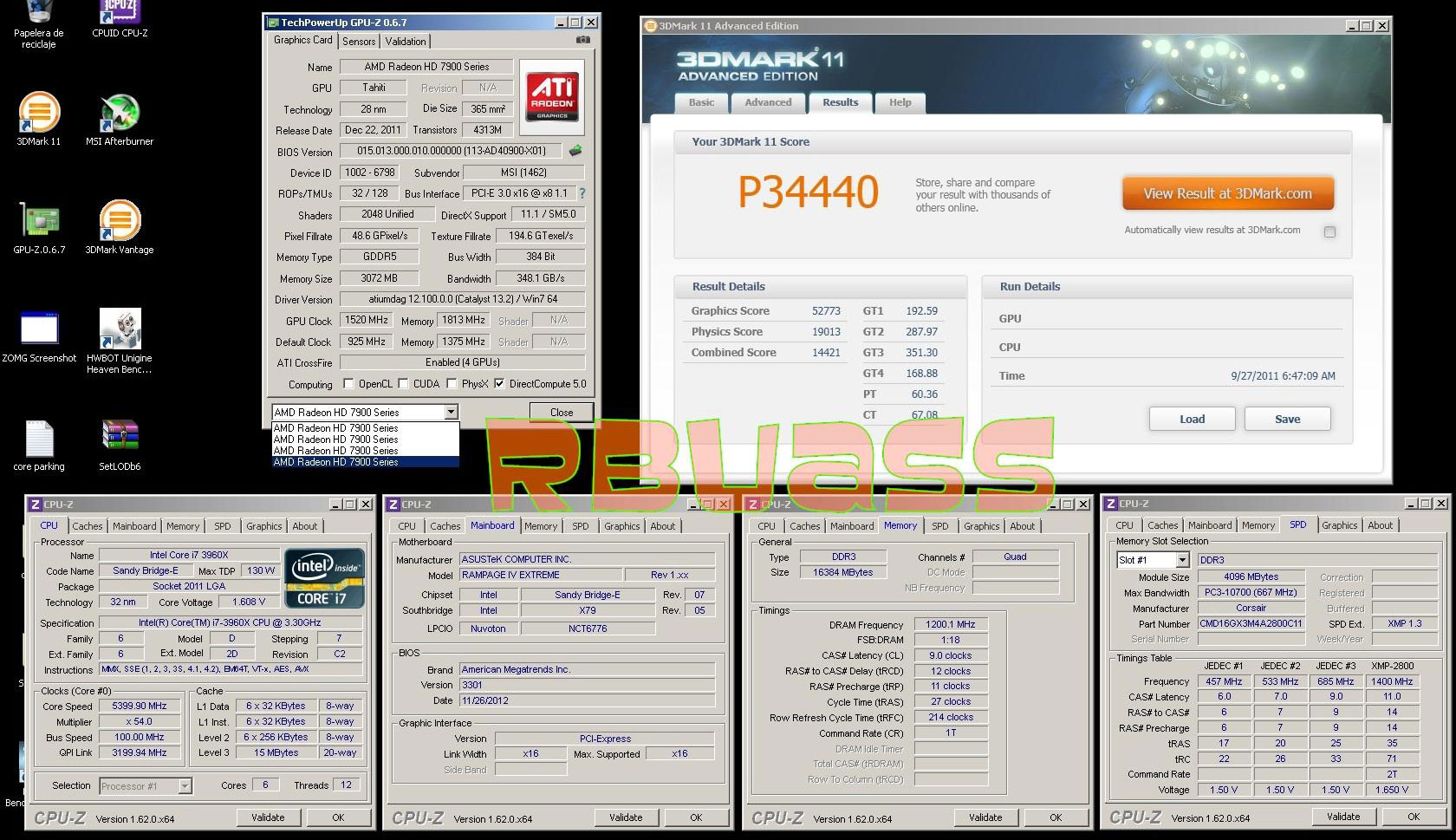Open Graphics tab in the CPU-Z Mainboard window
The width and height of the screenshot is (1456, 840).
tap(621, 526)
